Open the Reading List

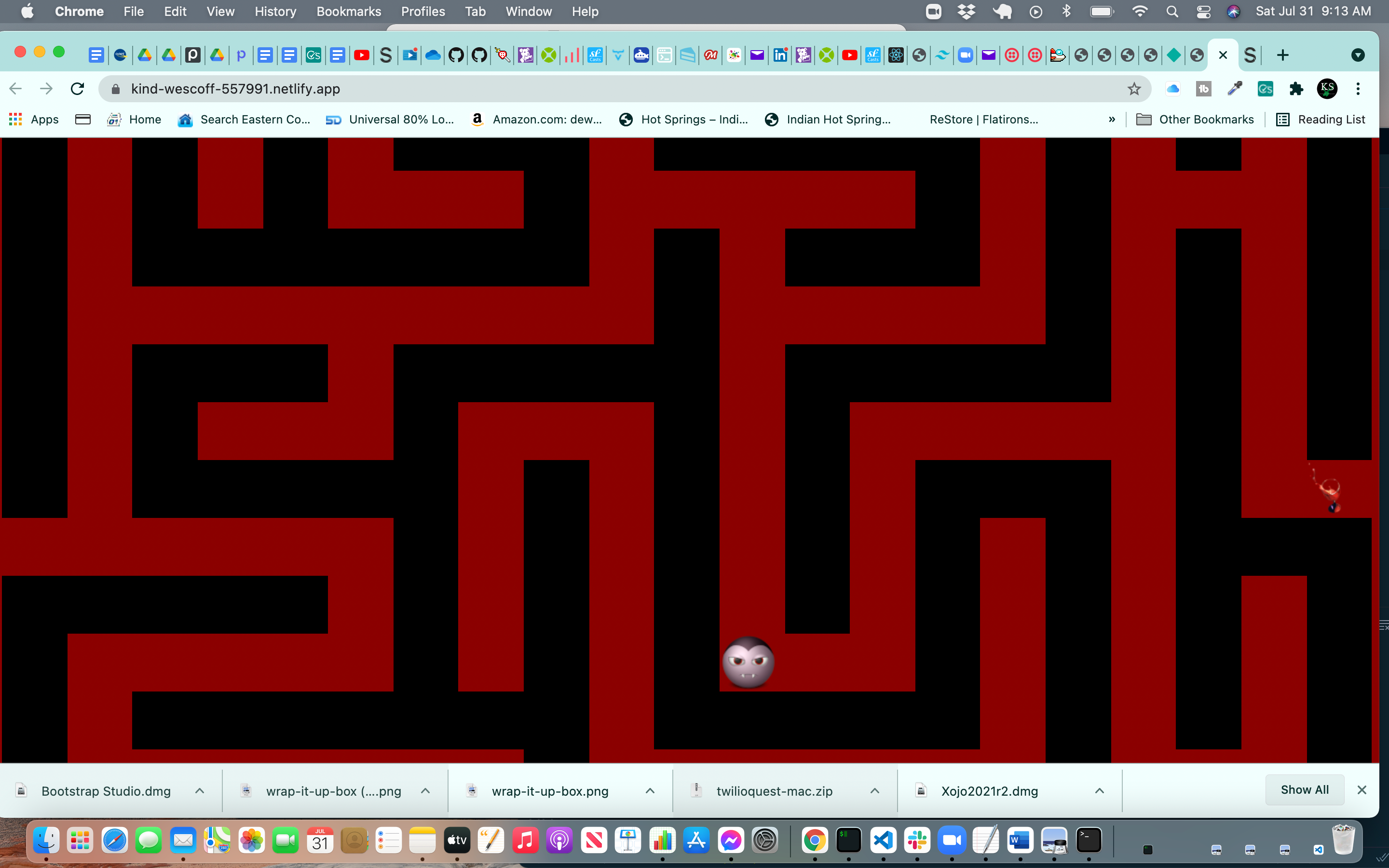click(1321, 120)
